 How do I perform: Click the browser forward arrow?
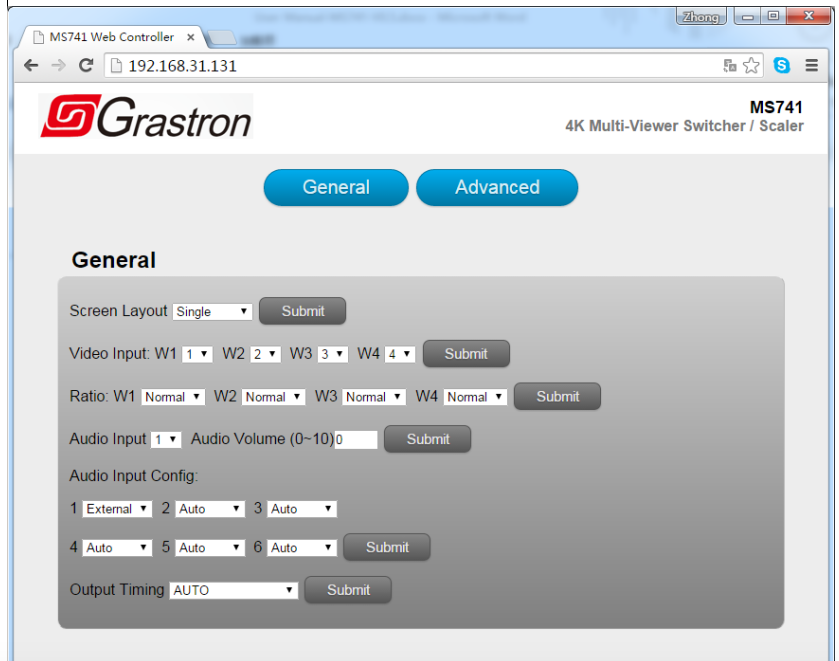pos(58,66)
